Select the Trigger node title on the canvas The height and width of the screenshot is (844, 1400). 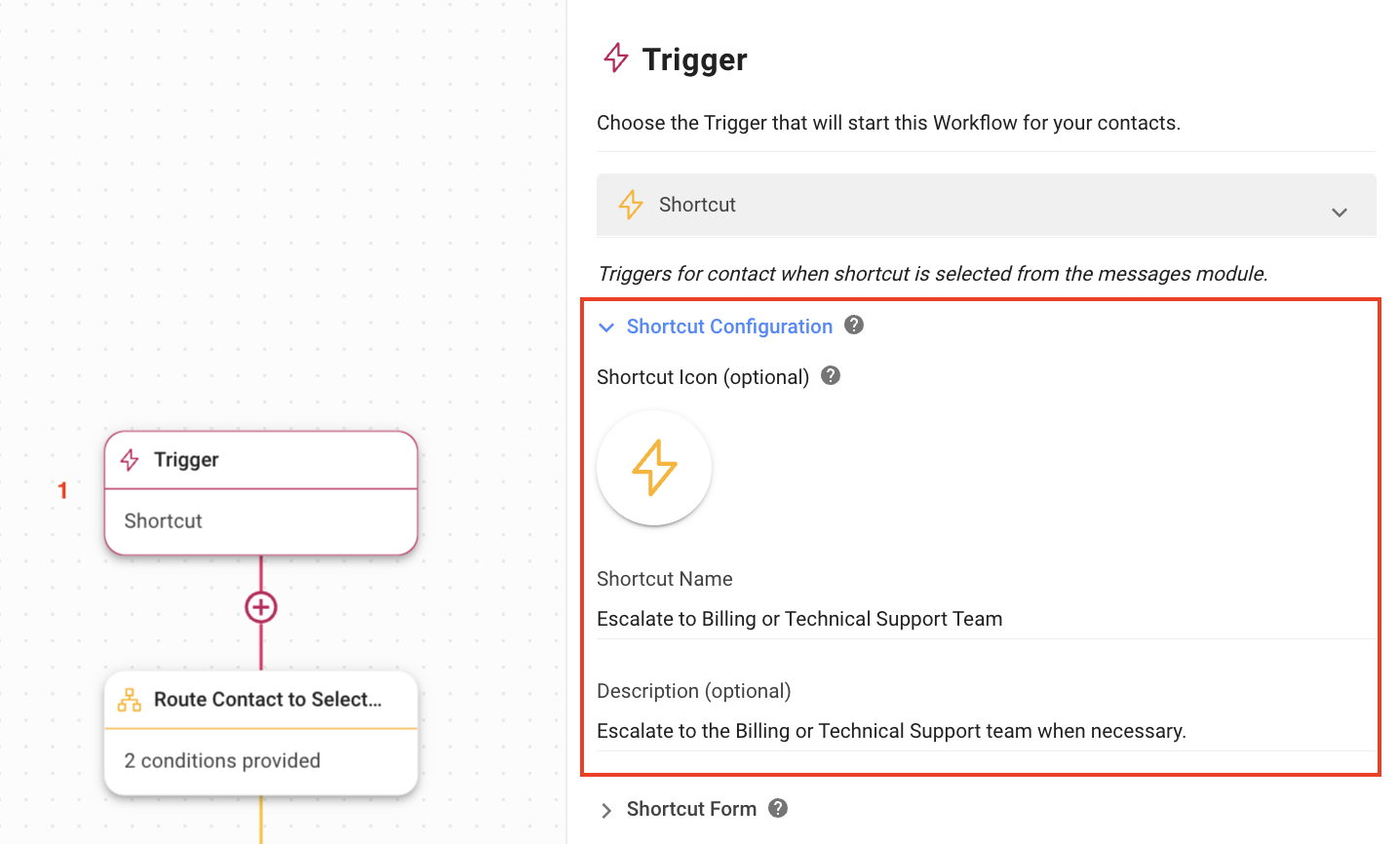point(186,460)
